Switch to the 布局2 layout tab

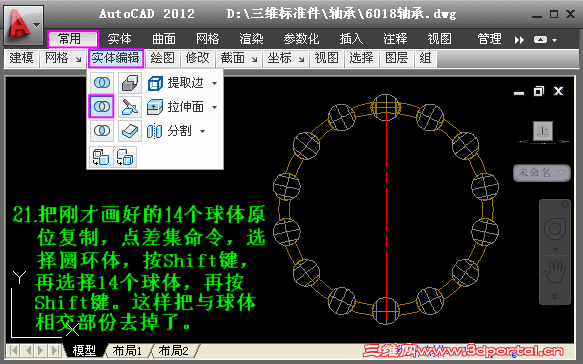174,350
